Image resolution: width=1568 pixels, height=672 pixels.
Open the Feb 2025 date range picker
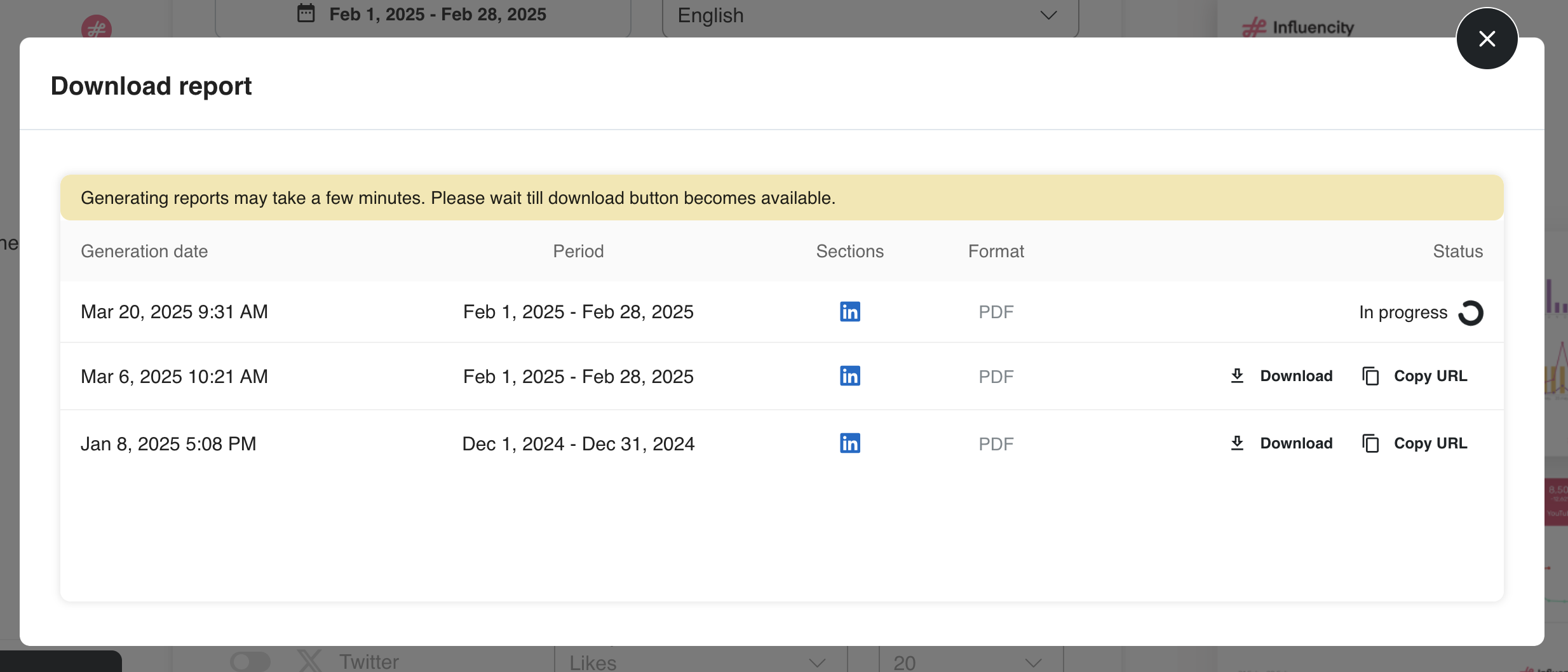422,15
